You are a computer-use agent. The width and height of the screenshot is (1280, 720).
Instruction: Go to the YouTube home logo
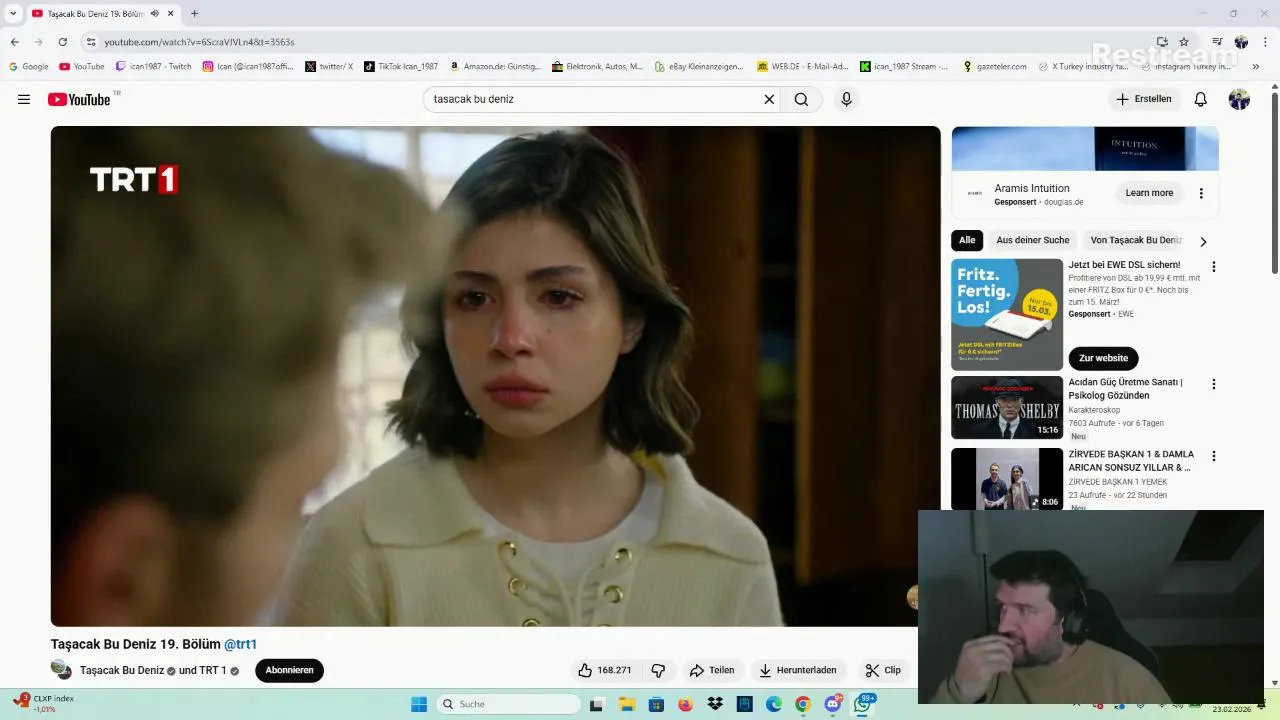pyautogui.click(x=78, y=99)
